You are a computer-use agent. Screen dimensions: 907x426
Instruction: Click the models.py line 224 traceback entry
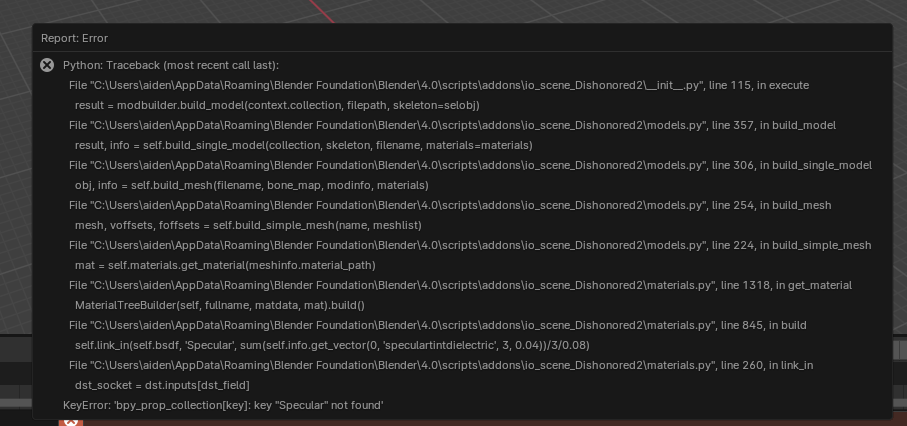[470, 245]
